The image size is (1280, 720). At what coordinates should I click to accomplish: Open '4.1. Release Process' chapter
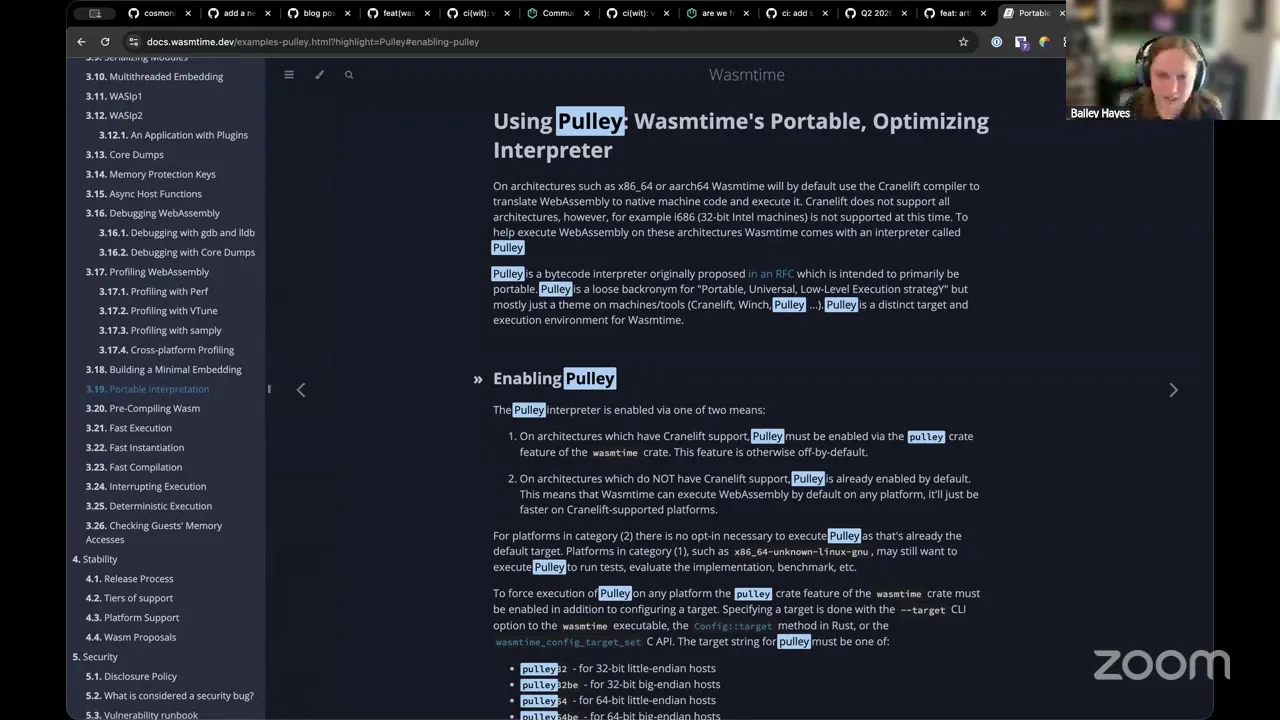coord(129,579)
